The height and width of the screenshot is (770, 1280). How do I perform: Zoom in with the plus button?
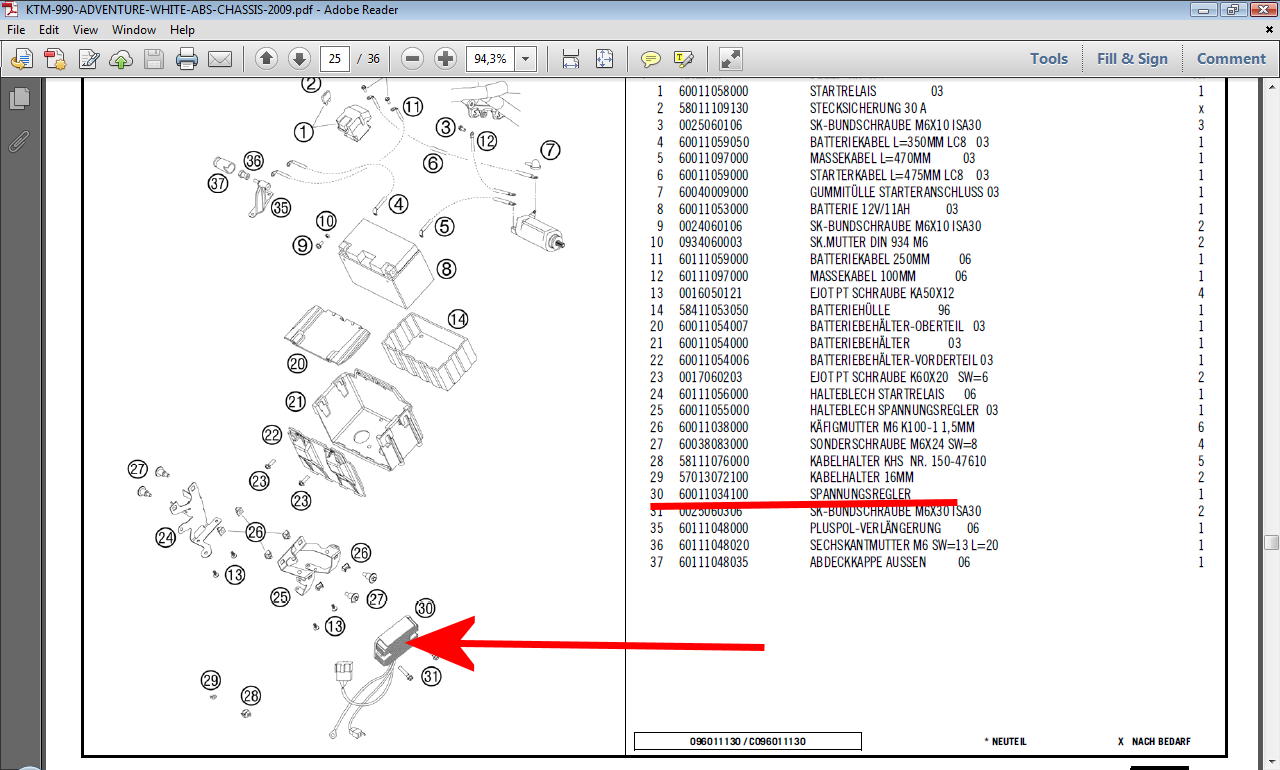(x=446, y=59)
